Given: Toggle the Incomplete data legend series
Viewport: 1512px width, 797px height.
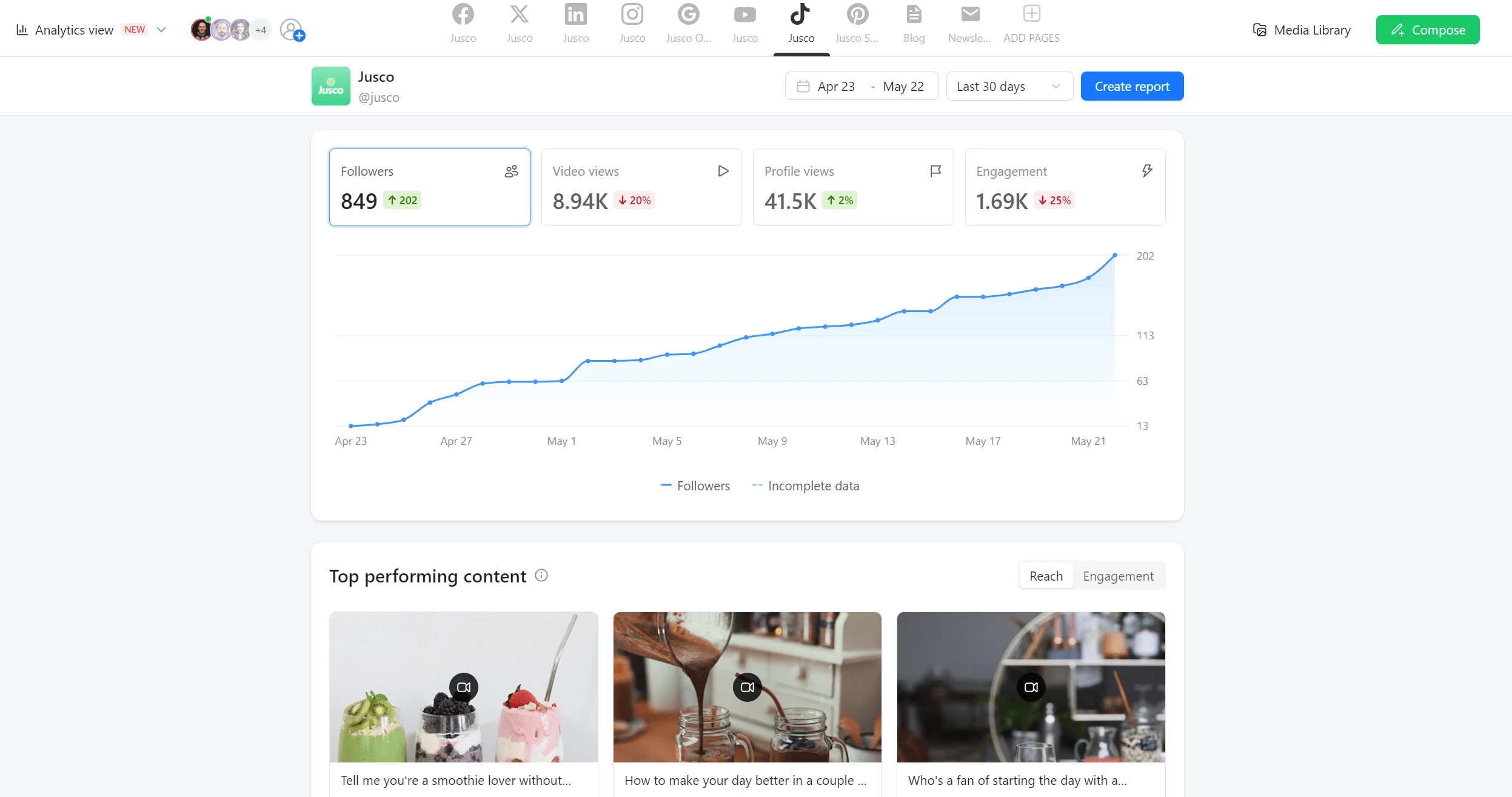Looking at the screenshot, I should point(805,485).
